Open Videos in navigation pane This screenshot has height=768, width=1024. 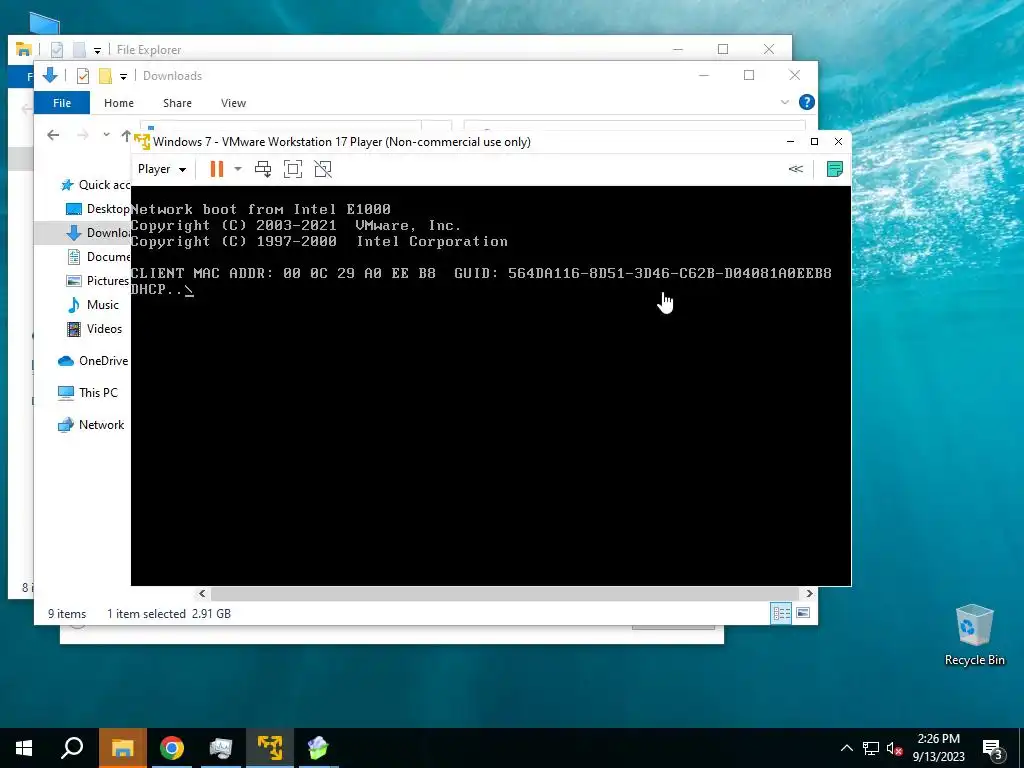95,328
